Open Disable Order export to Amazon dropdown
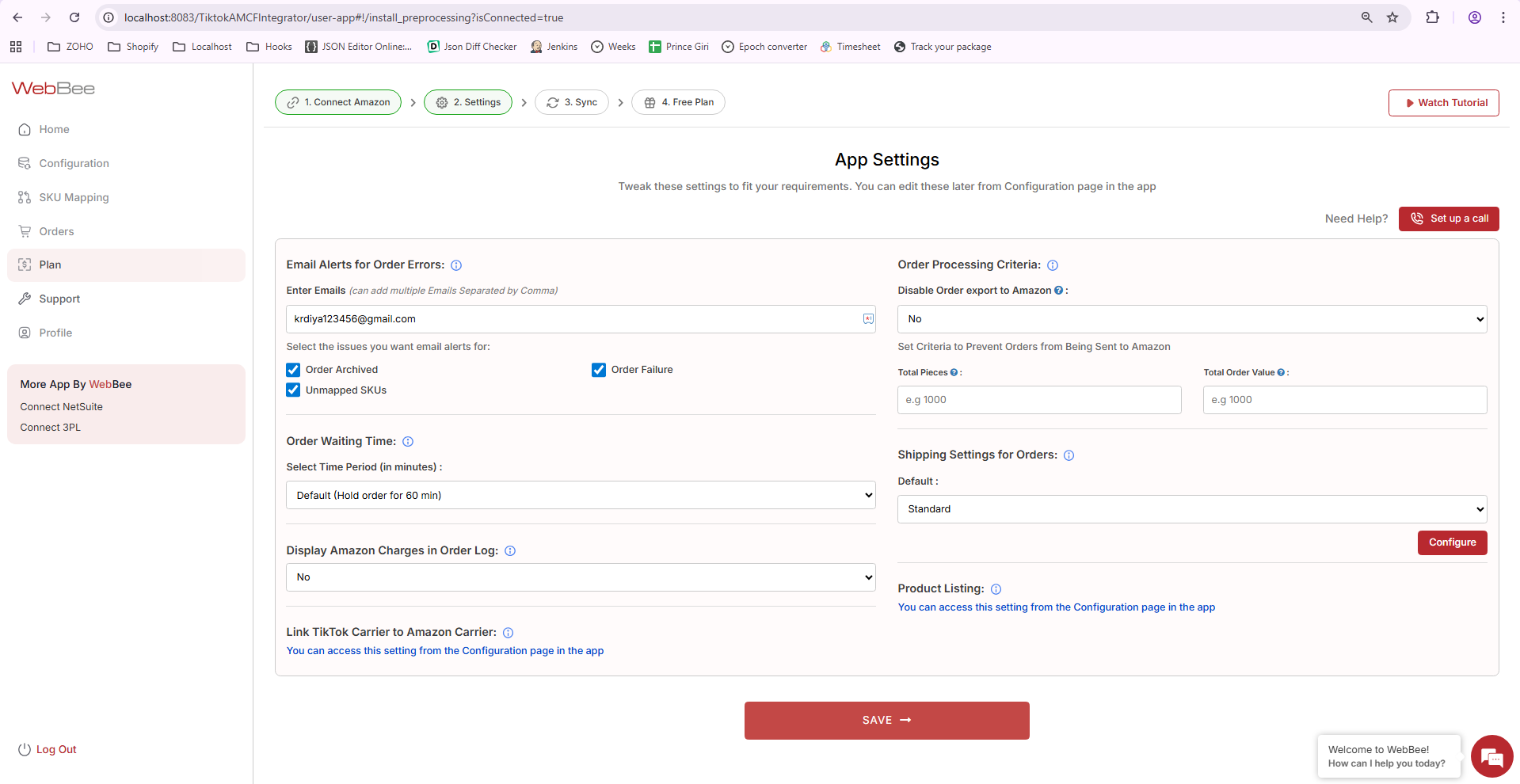Screen dimensions: 1520x784 point(1191,319)
